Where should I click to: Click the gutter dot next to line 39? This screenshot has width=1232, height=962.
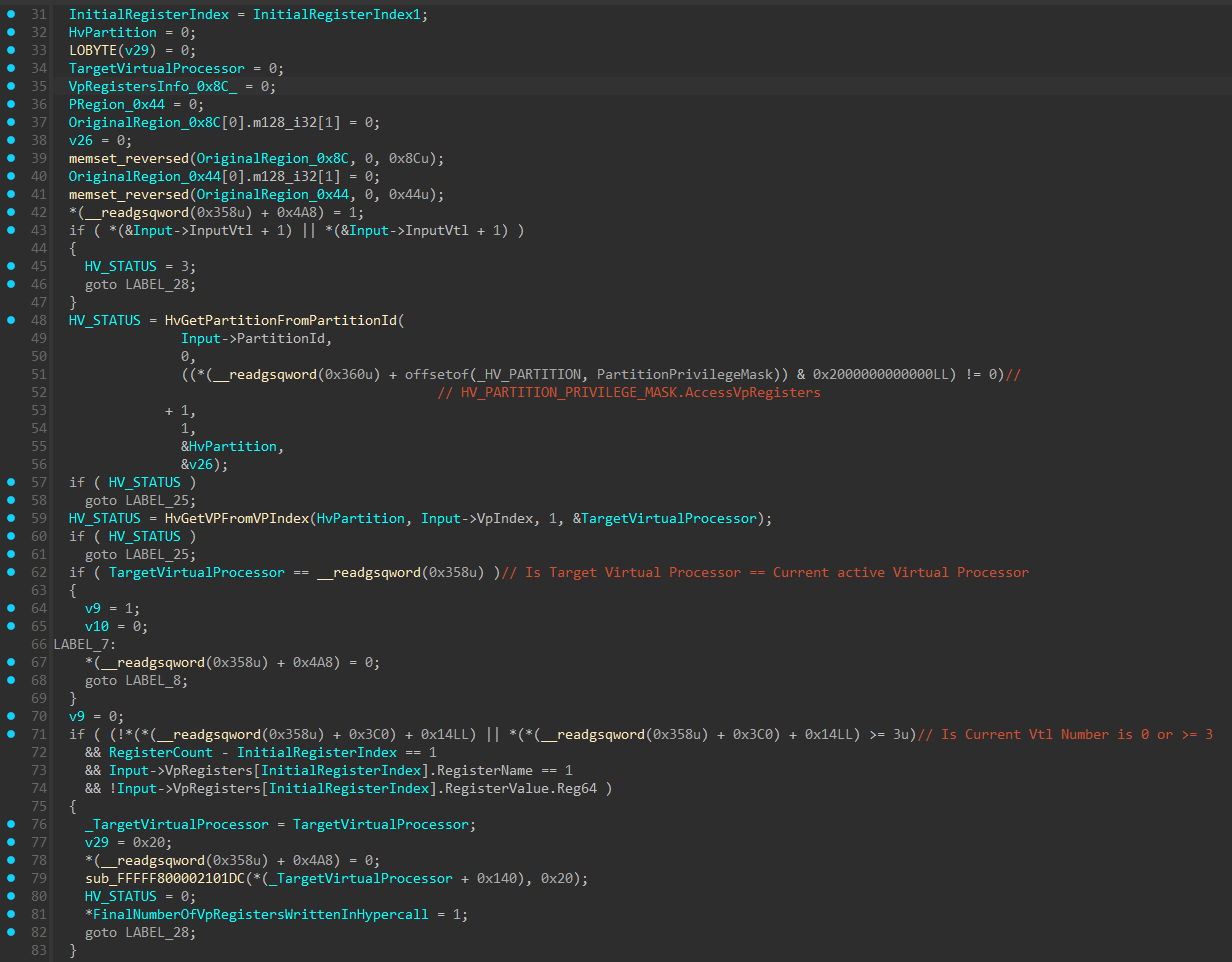point(12,158)
